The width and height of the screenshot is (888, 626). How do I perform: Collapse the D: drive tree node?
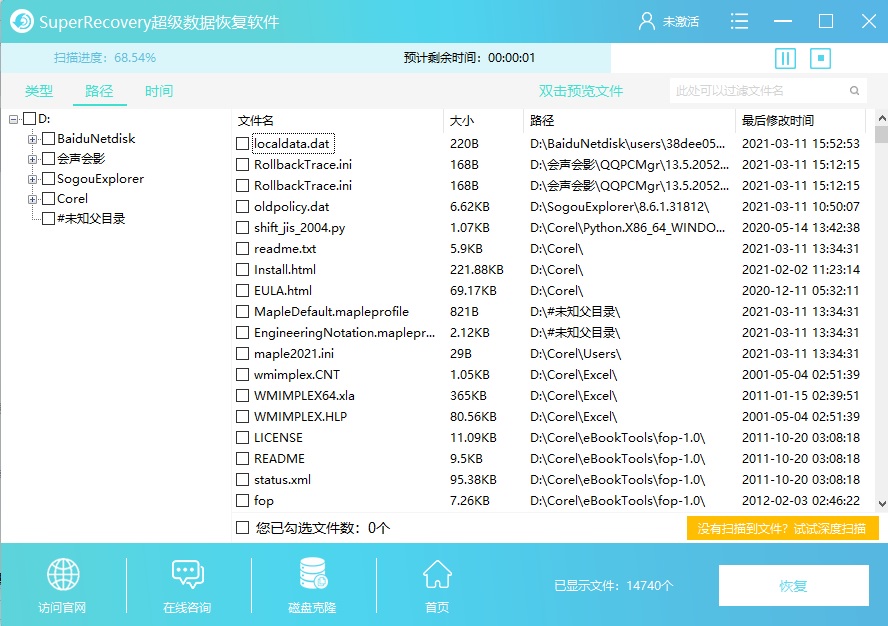[x=14, y=120]
